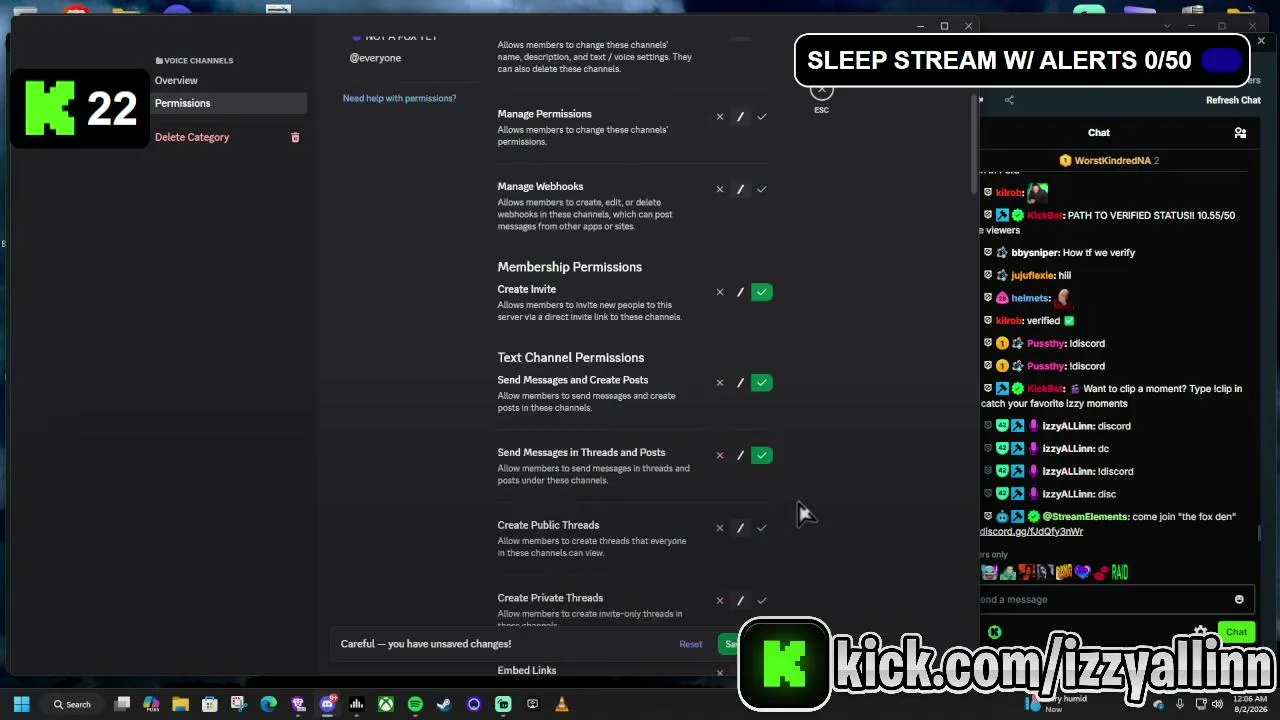
Task: Open File Explorer from the taskbar
Action: [180, 704]
